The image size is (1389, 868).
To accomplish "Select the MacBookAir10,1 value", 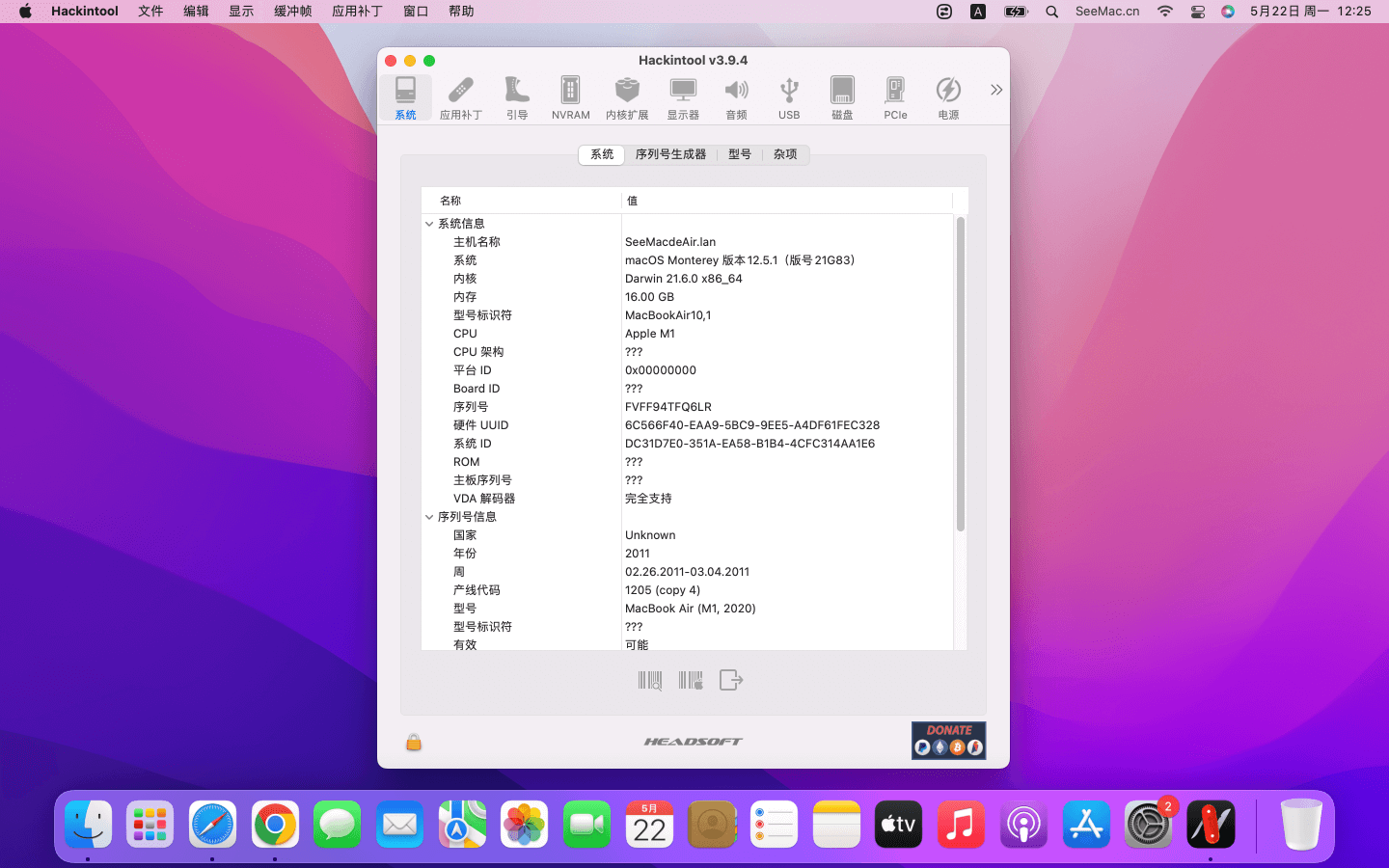I will click(x=667, y=315).
